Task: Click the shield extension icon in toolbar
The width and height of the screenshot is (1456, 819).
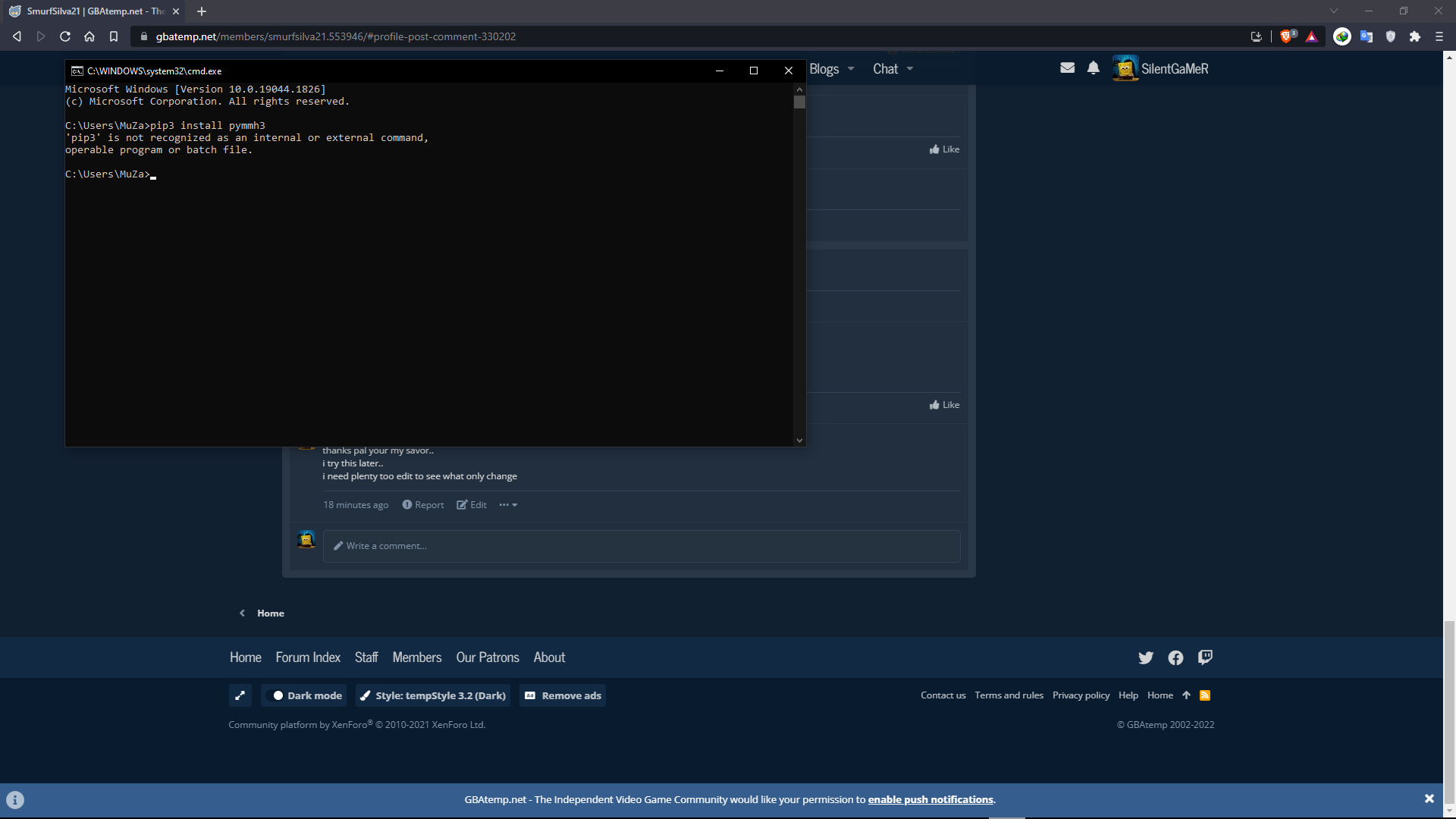Action: 1391,36
